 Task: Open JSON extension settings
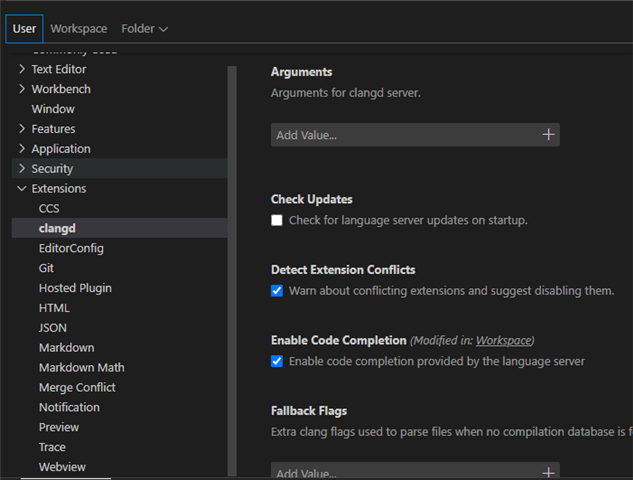point(52,328)
